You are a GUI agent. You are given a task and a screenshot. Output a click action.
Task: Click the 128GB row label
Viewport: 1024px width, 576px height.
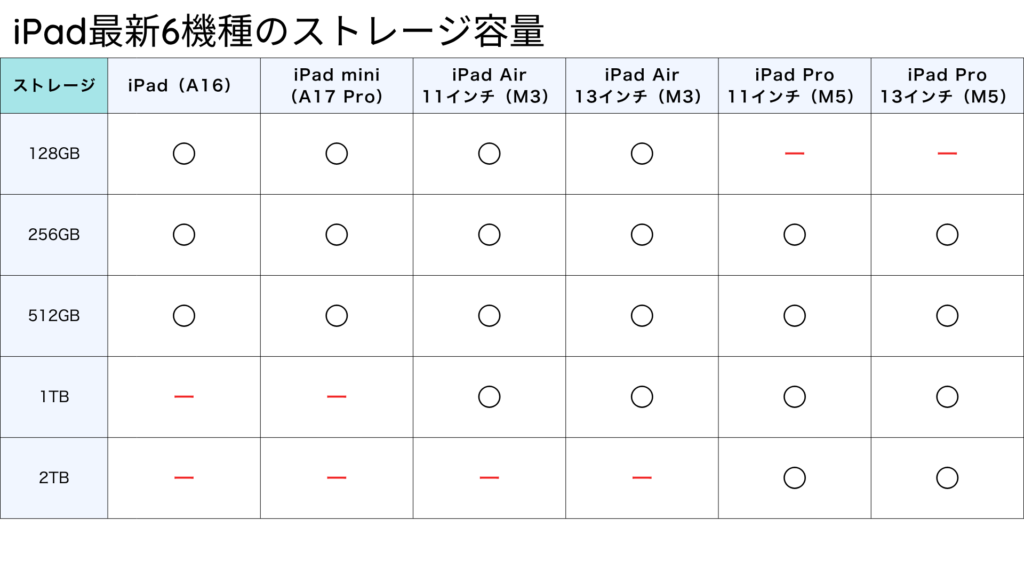tap(54, 154)
